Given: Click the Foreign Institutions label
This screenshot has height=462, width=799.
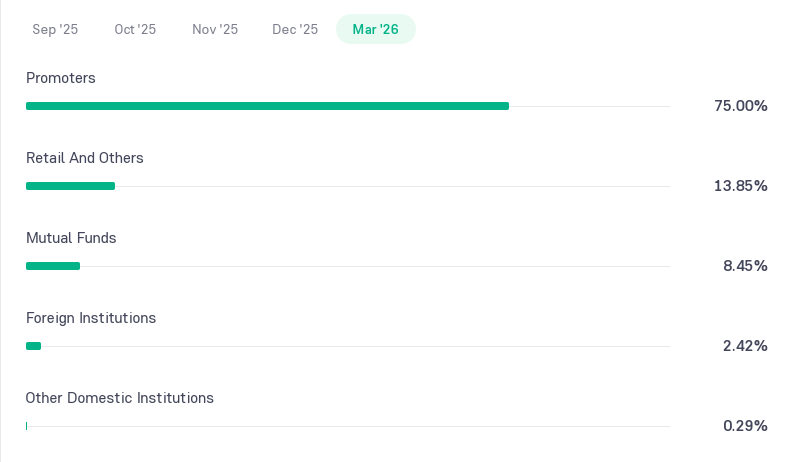Looking at the screenshot, I should coord(91,318).
